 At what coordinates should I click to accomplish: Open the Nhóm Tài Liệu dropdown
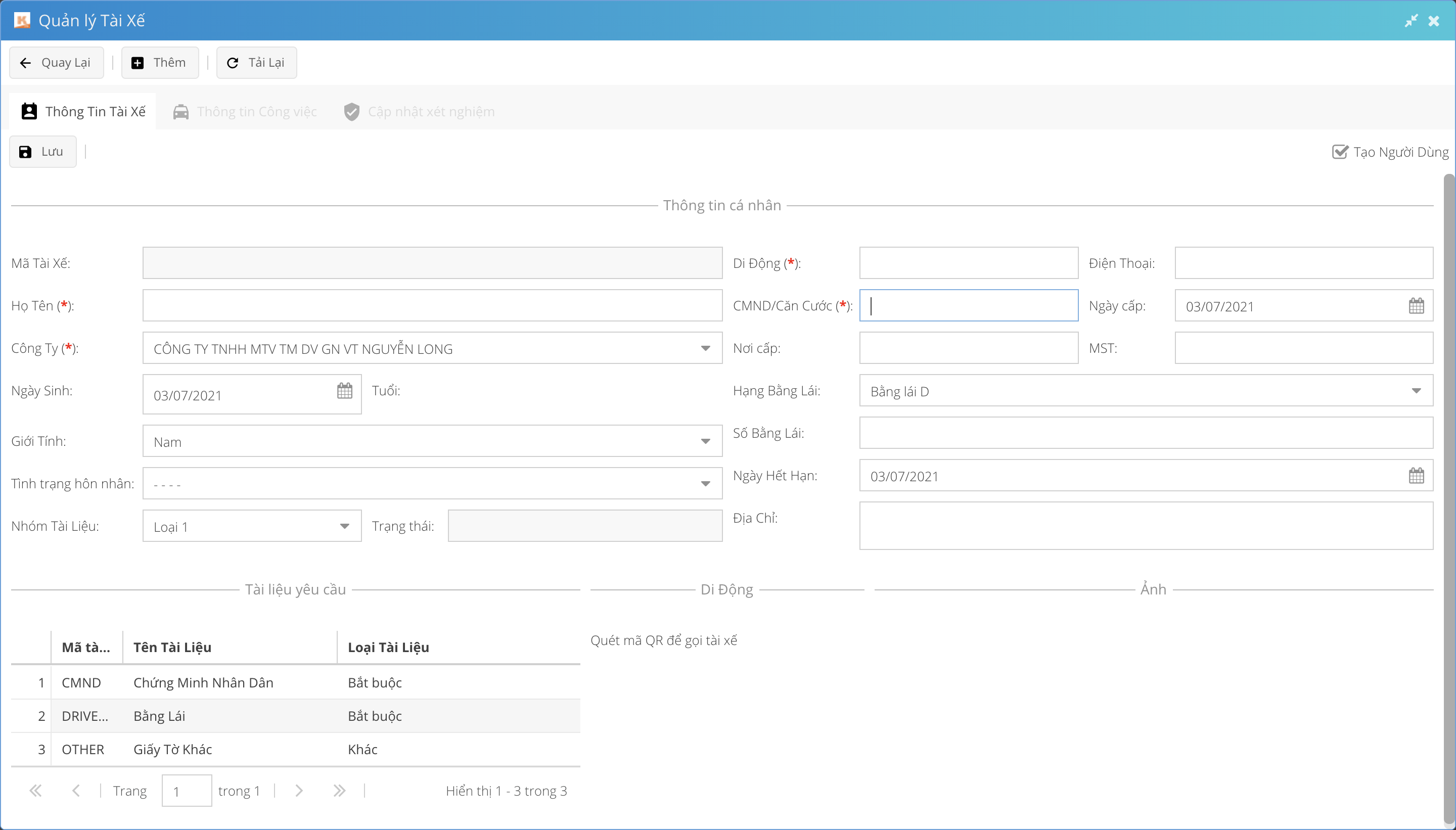click(344, 526)
